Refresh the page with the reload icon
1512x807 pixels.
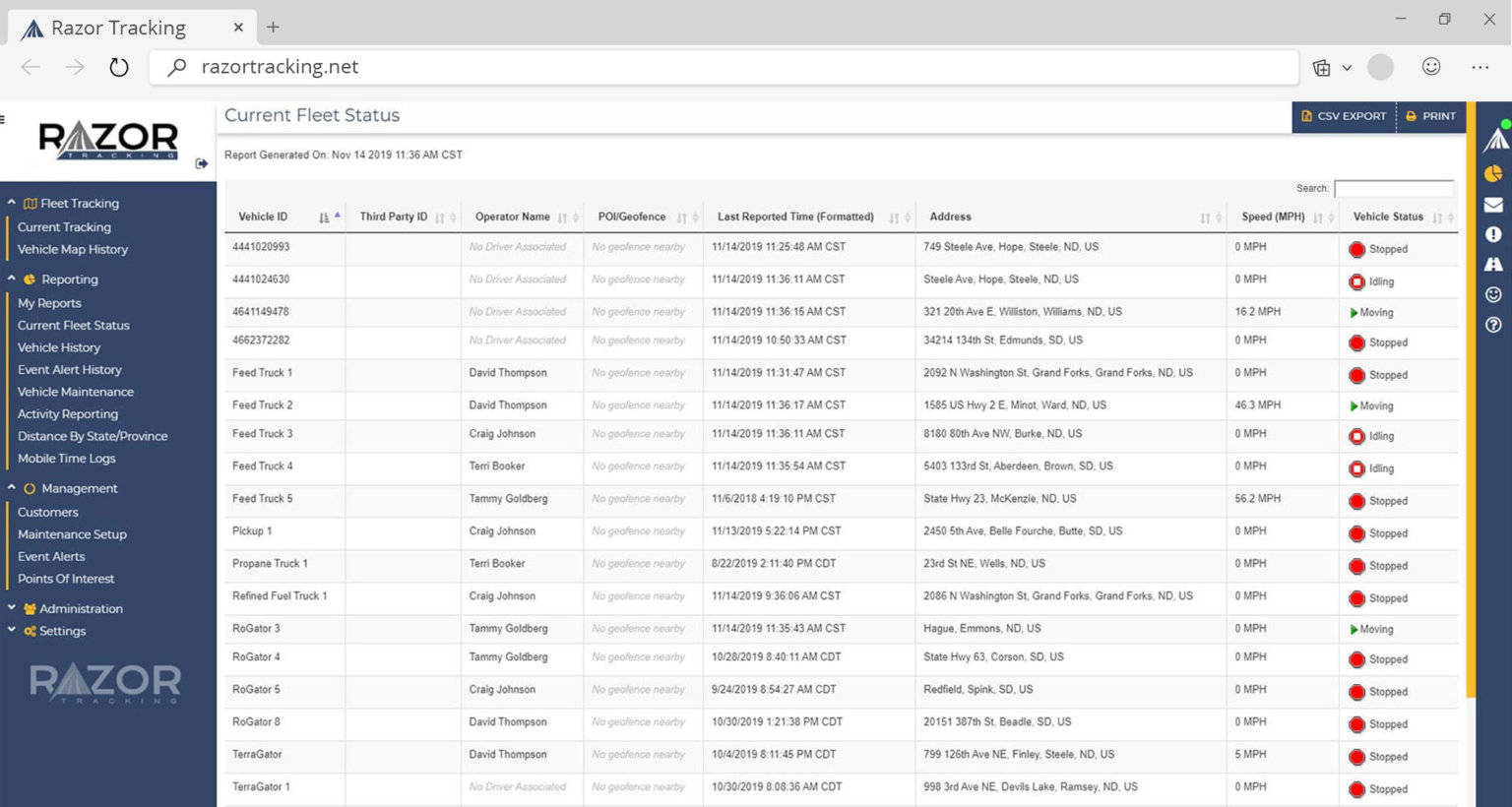(119, 67)
